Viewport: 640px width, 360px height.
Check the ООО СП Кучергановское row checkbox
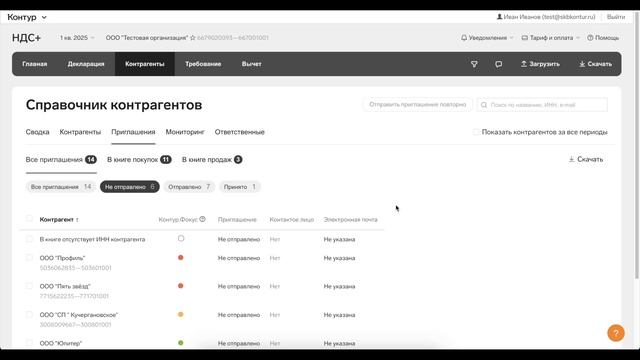click(29, 314)
